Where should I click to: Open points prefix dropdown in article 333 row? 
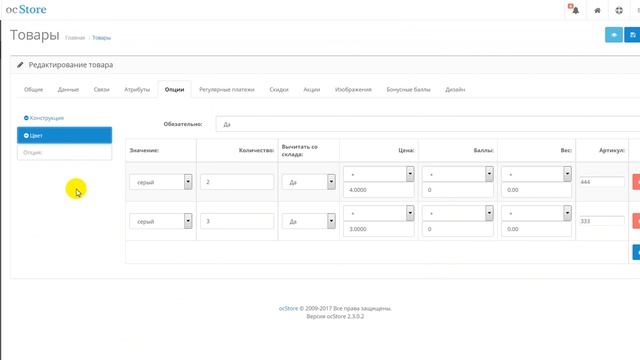(458, 213)
